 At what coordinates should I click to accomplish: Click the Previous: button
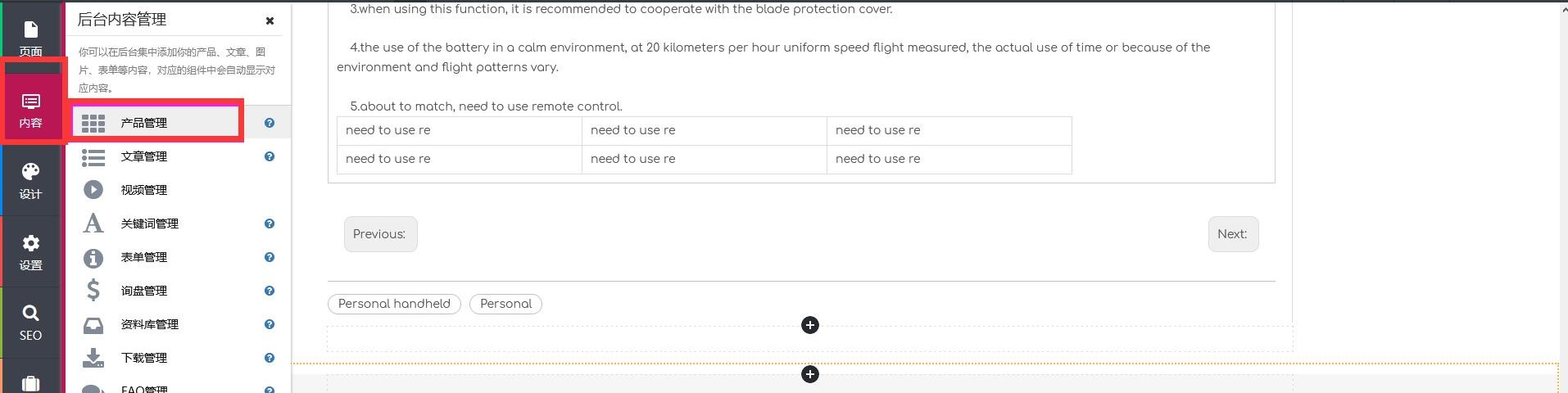point(380,234)
